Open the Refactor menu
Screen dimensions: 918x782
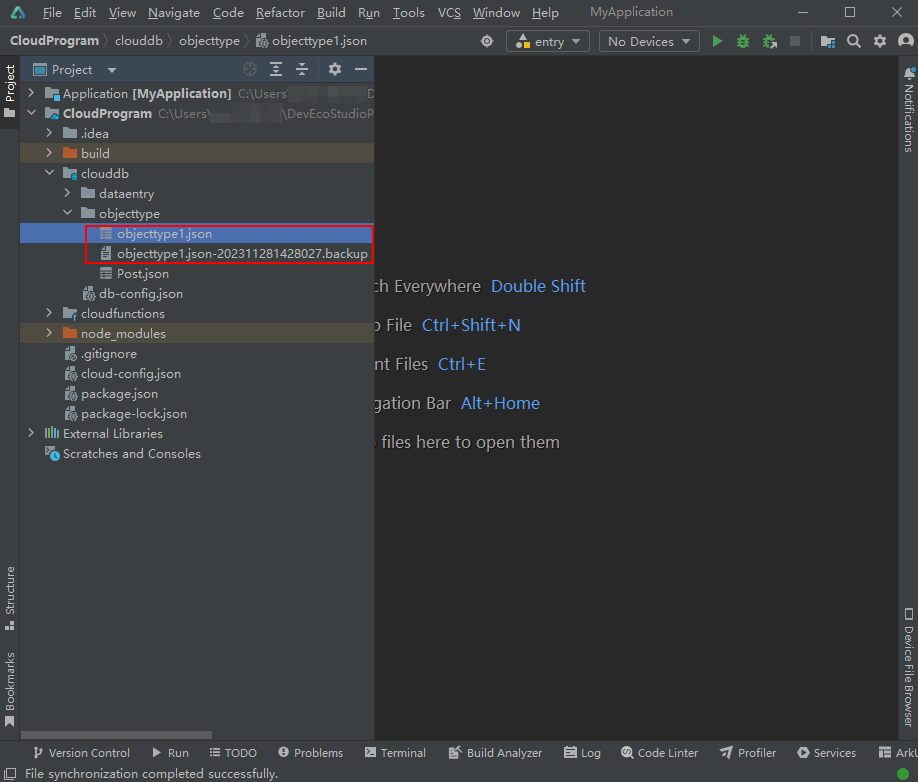[280, 13]
